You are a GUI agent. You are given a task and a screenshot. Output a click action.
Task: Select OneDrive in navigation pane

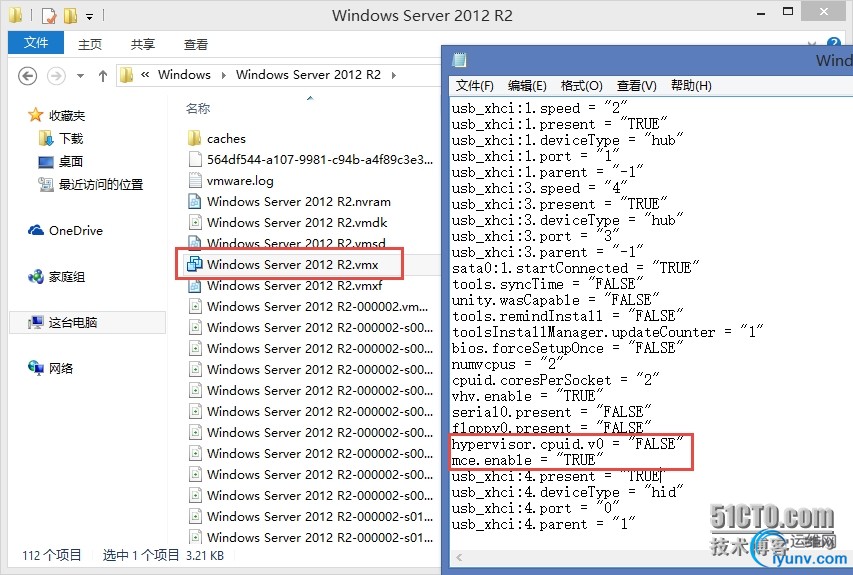(x=76, y=231)
